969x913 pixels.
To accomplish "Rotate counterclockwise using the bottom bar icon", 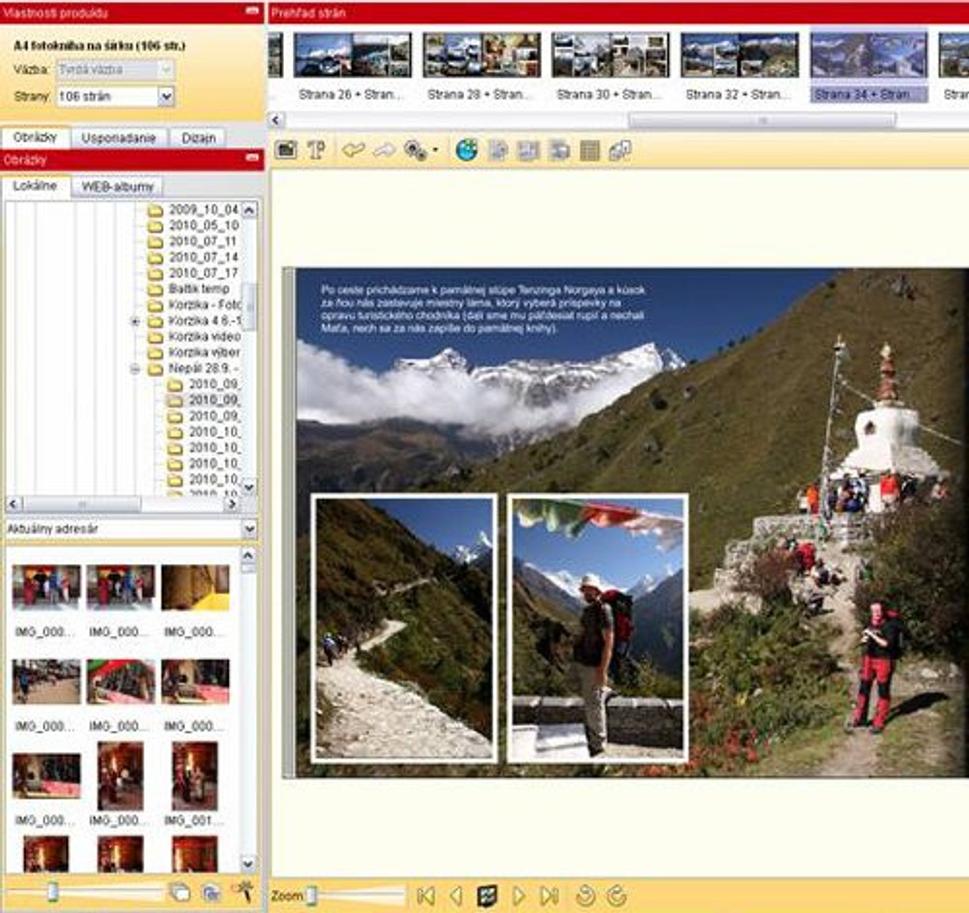I will (x=585, y=895).
